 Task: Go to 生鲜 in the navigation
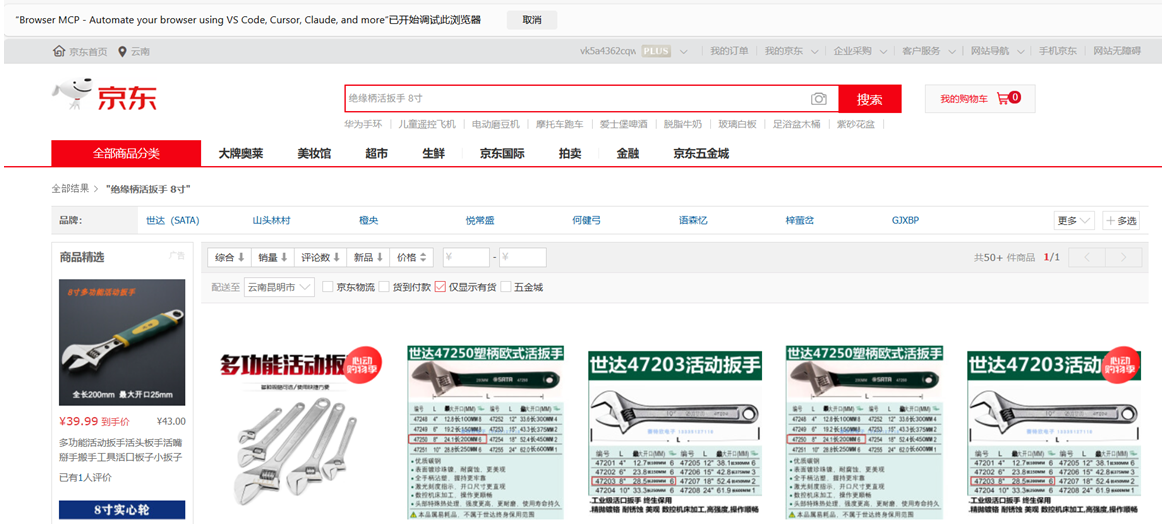434,153
